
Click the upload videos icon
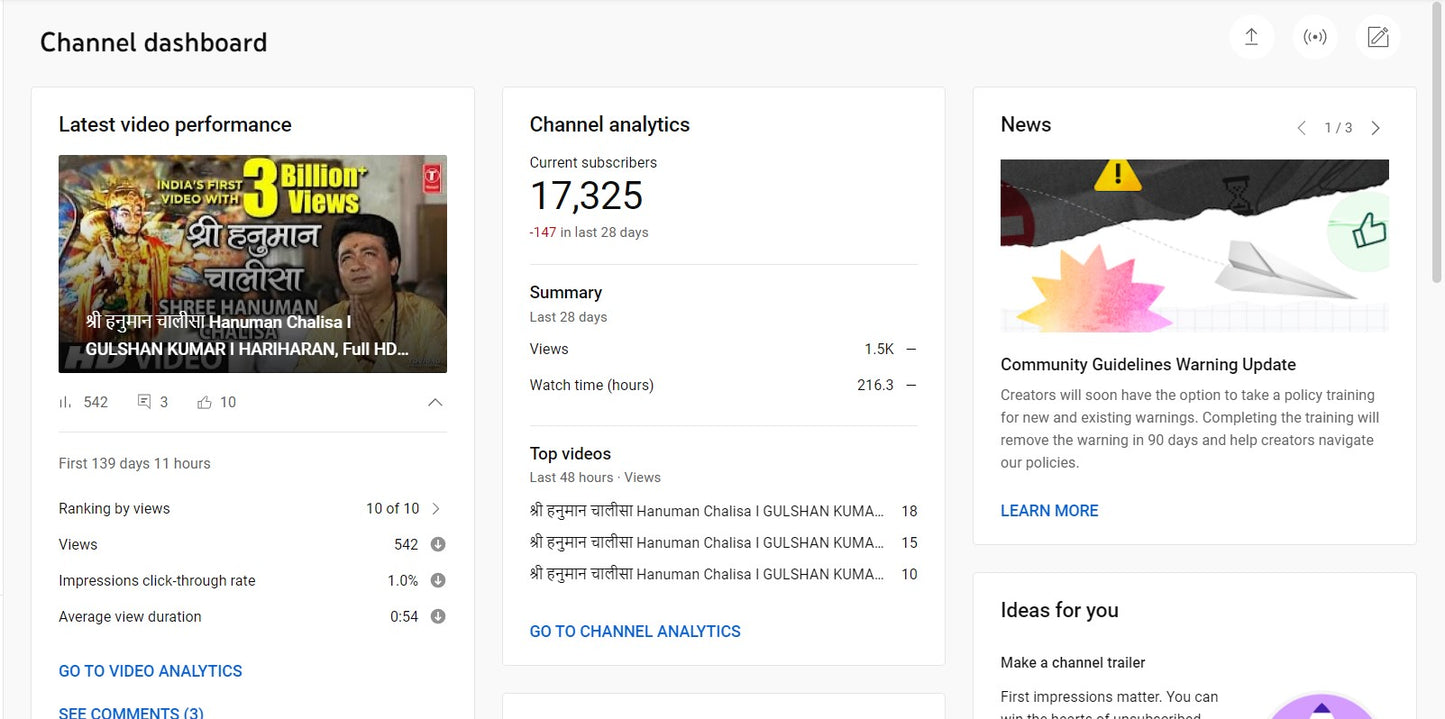[1251, 38]
